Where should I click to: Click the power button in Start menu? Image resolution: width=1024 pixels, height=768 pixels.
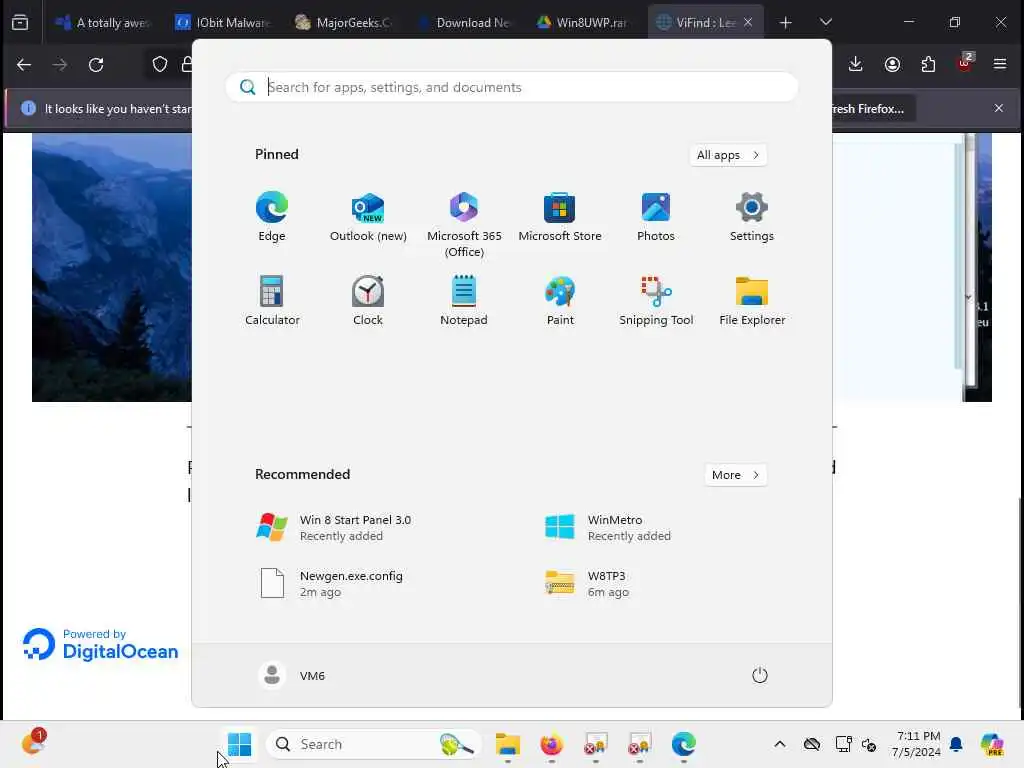[760, 675]
